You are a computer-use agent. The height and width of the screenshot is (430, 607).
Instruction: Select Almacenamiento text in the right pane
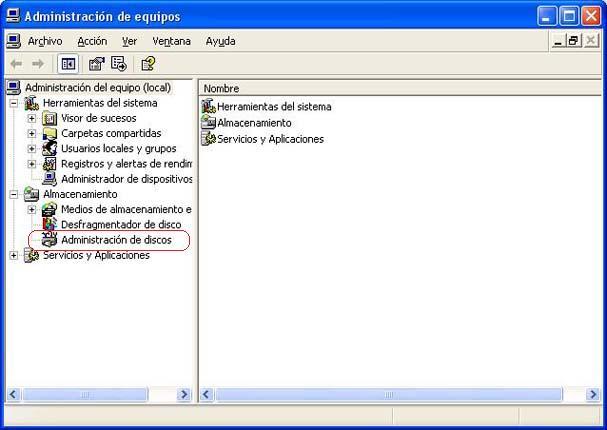coord(254,123)
